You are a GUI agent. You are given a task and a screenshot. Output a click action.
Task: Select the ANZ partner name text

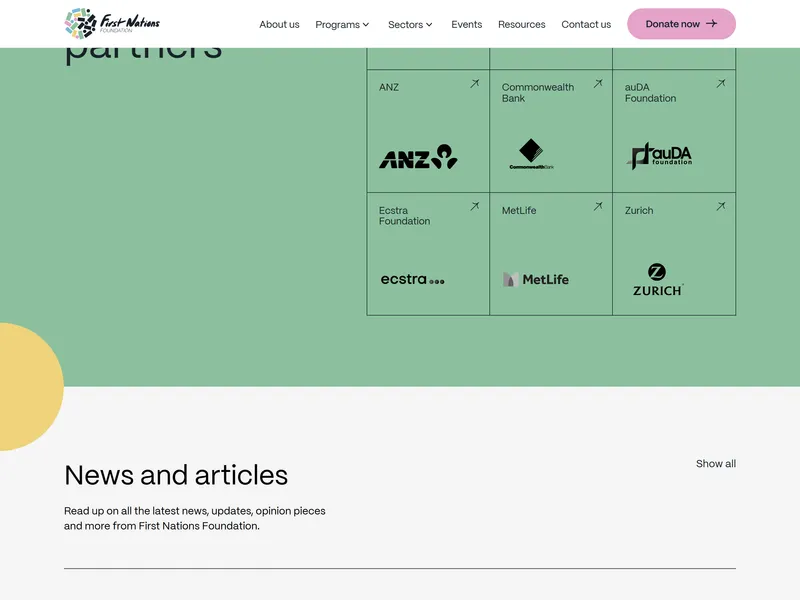pos(389,87)
